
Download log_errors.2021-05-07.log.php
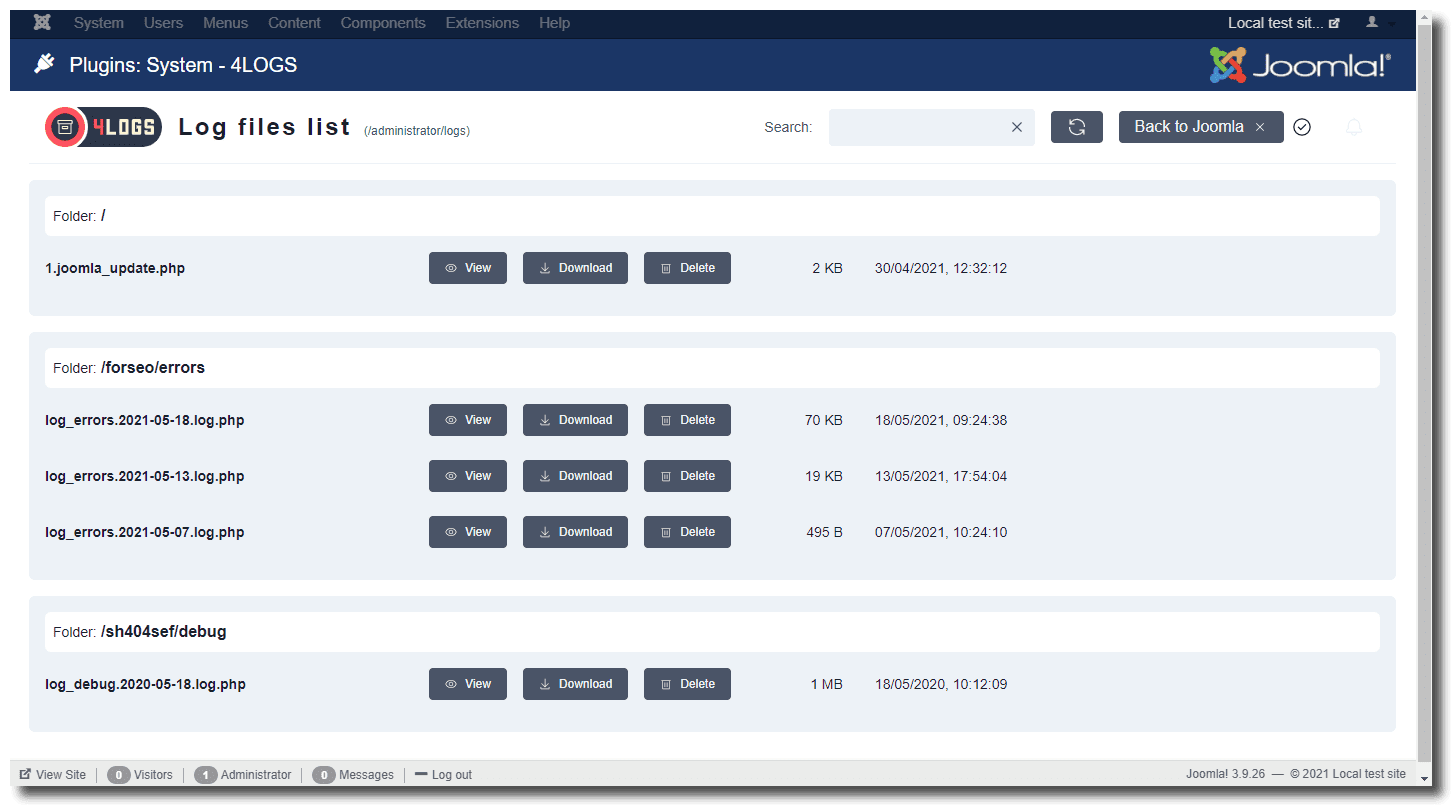575,532
